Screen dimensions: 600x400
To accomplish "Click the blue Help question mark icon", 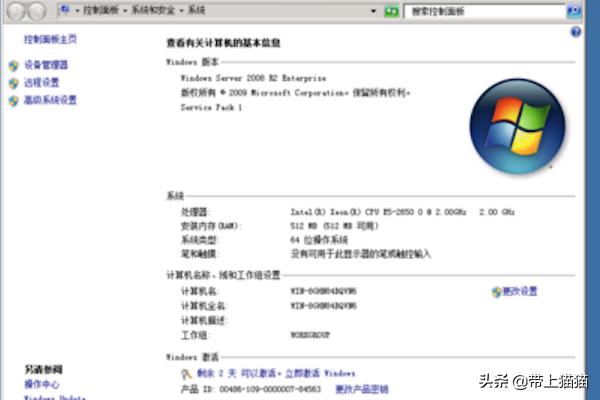I will pyautogui.click(x=575, y=33).
